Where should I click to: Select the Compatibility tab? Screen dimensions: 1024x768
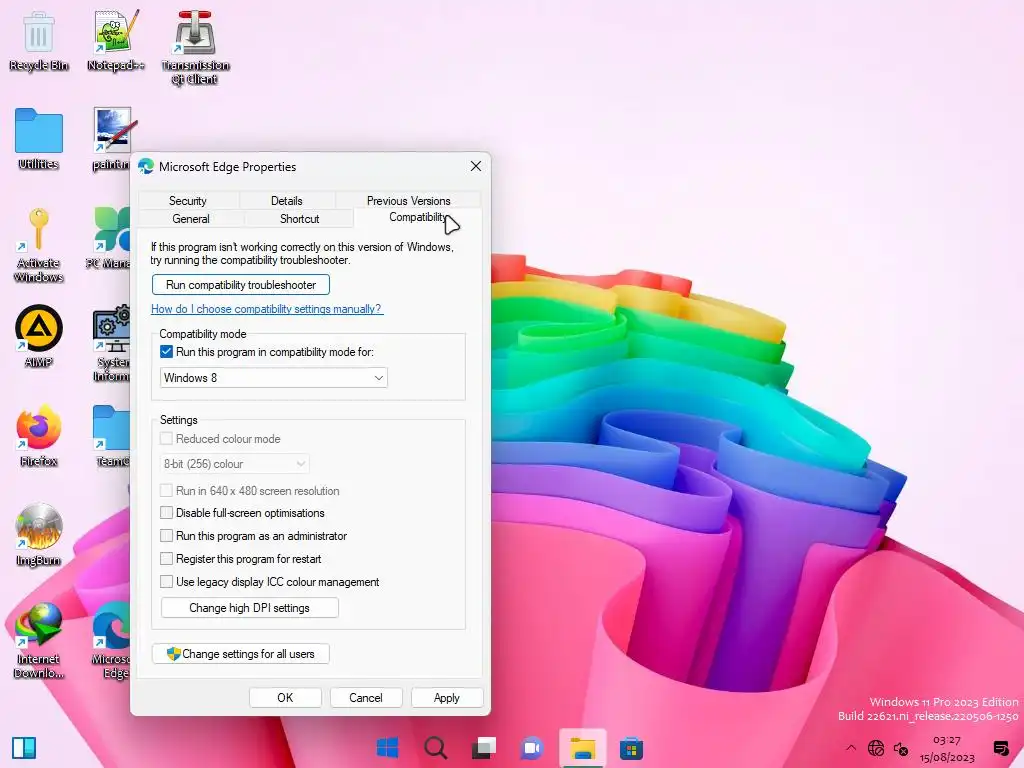[418, 217]
